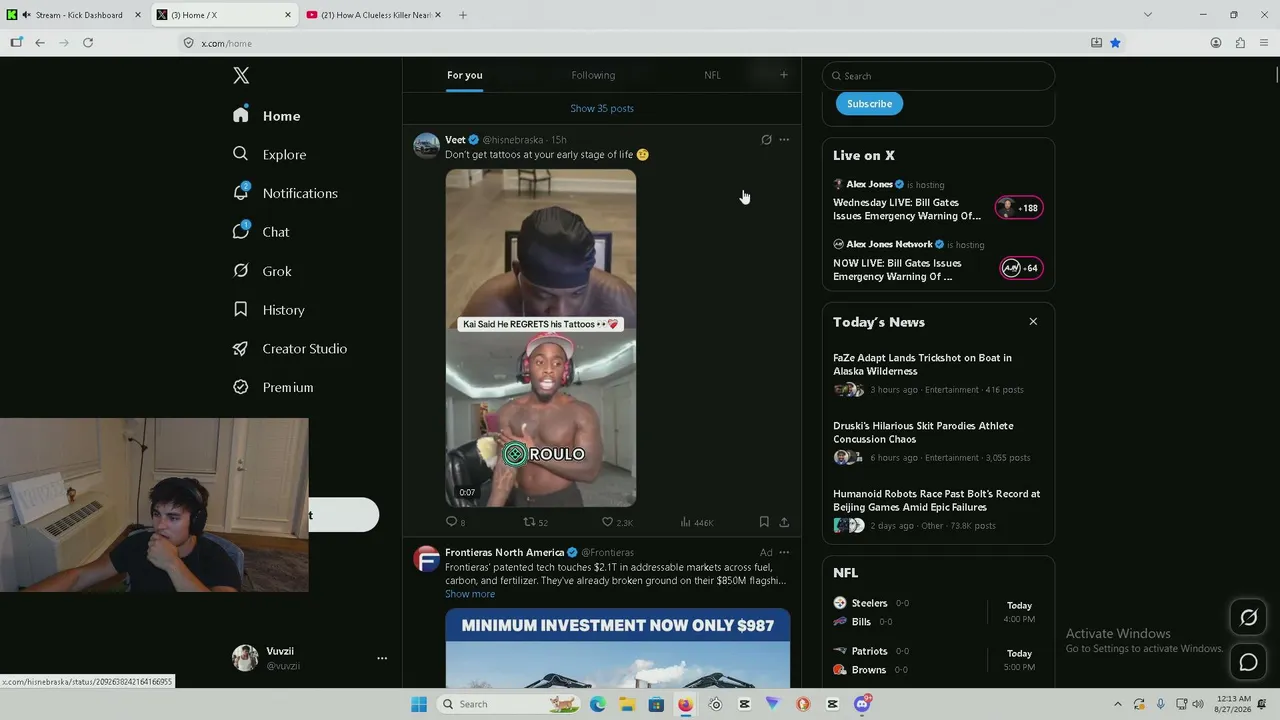The image size is (1280, 720).
Task: Show hidden system tray icons
Action: pos(1117,704)
